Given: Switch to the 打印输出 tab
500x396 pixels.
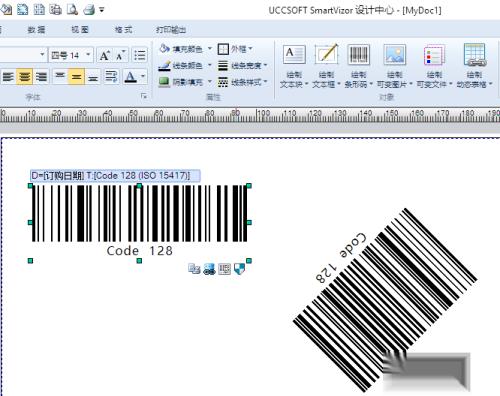Looking at the screenshot, I should coord(171,30).
